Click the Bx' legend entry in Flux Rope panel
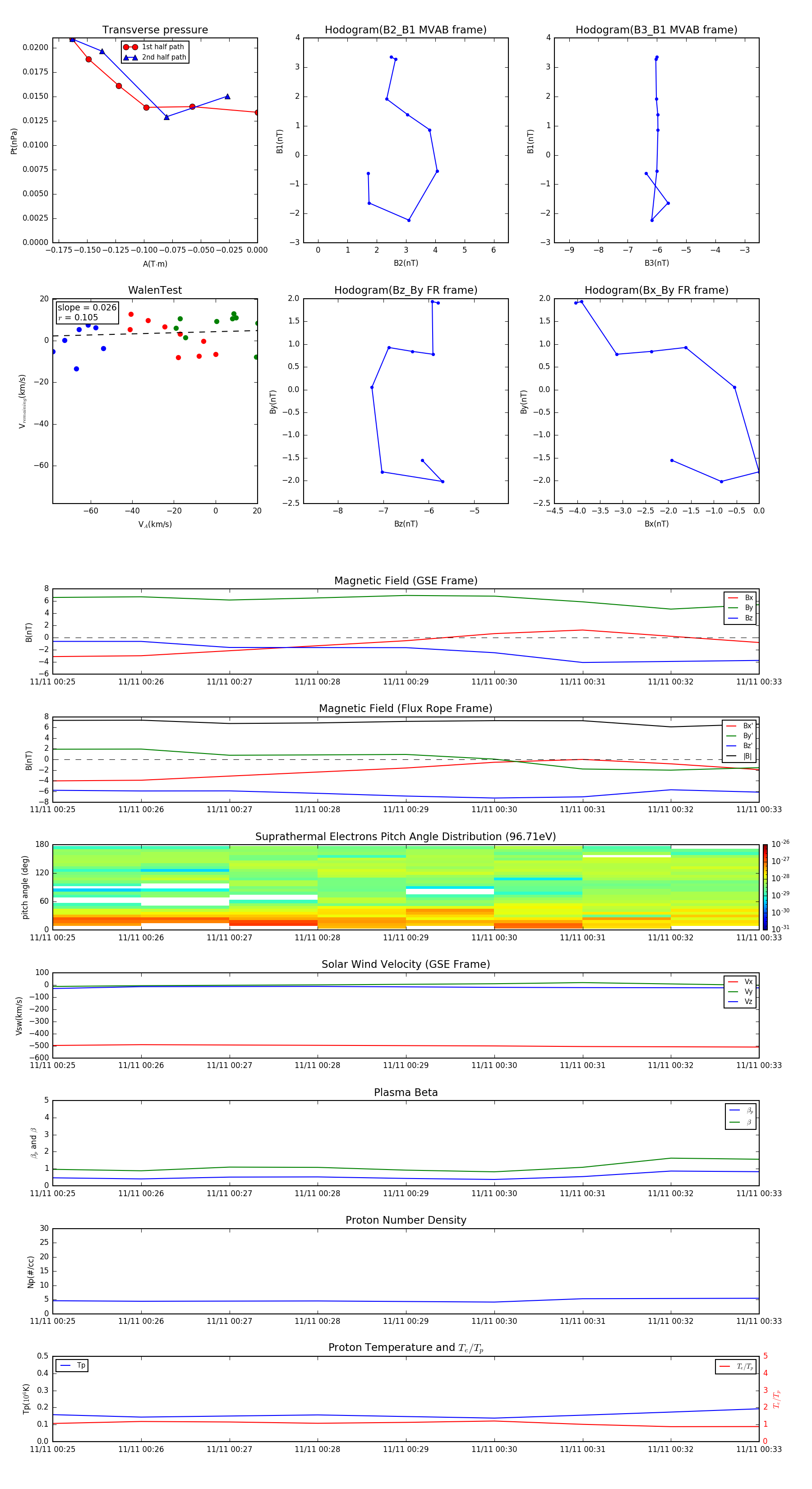Image resolution: width=812 pixels, height=1489 pixels. [740, 726]
